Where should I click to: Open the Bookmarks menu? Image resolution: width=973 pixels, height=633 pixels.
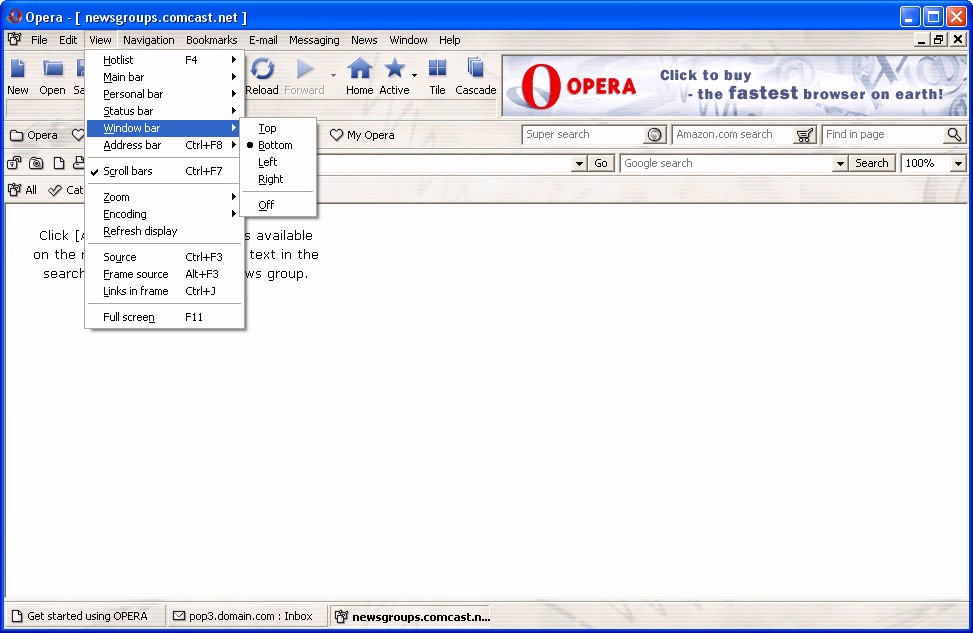click(211, 40)
